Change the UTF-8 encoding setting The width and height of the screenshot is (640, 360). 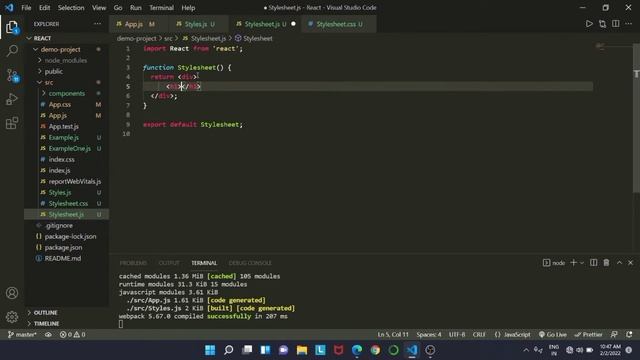457,335
